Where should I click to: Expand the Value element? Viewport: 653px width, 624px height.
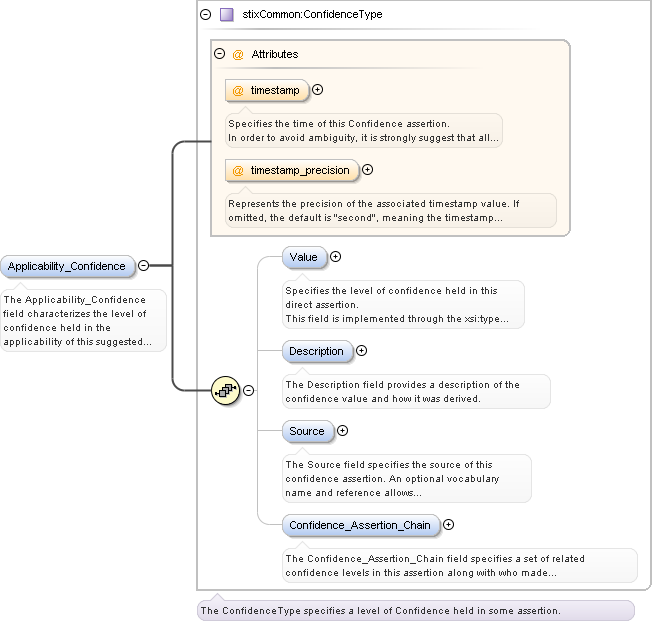coord(336,257)
